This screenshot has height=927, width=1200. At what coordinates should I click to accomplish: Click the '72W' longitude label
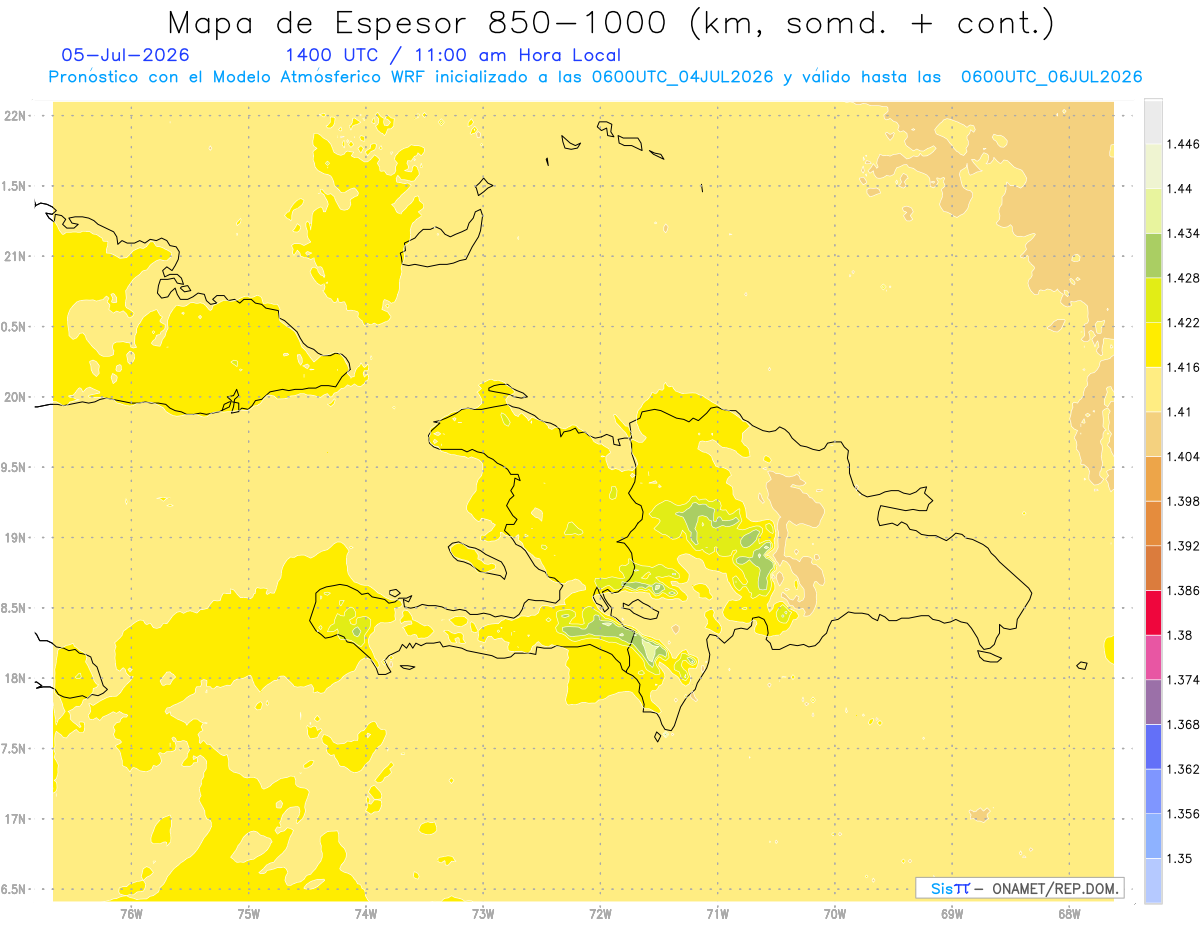click(600, 914)
